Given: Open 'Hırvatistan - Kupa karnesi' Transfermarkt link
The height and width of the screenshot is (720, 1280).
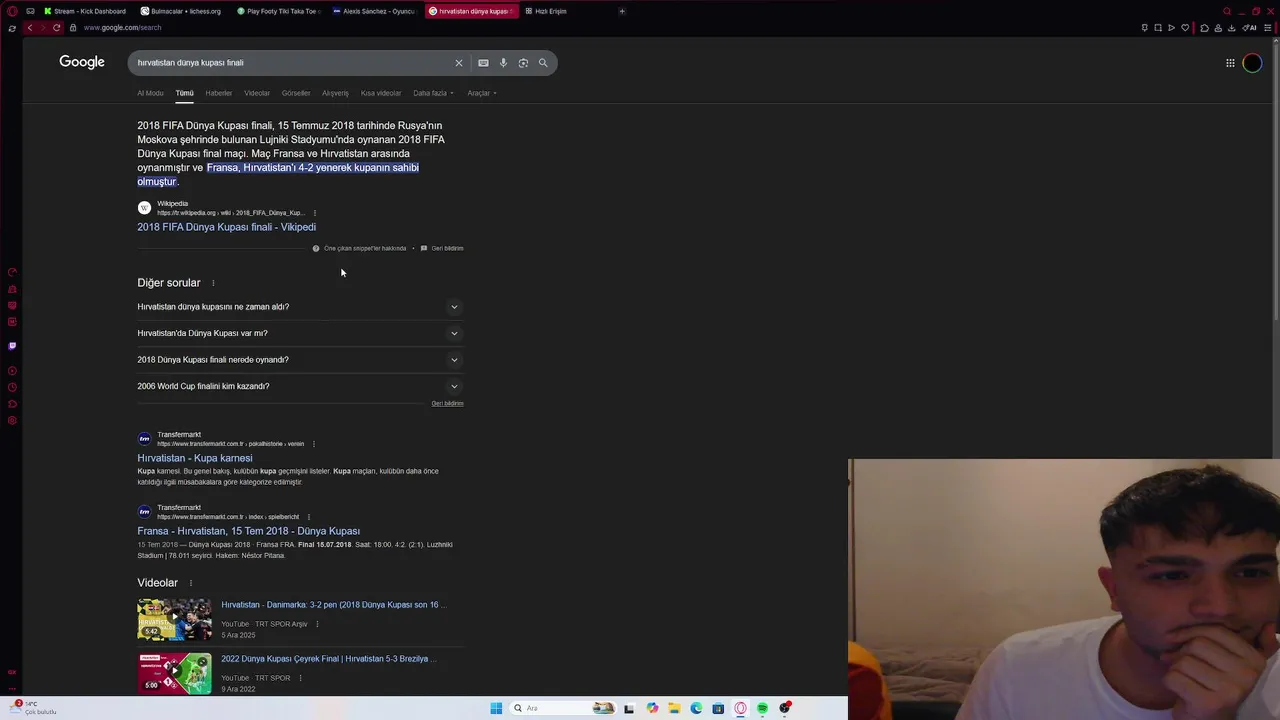Looking at the screenshot, I should (x=195, y=458).
